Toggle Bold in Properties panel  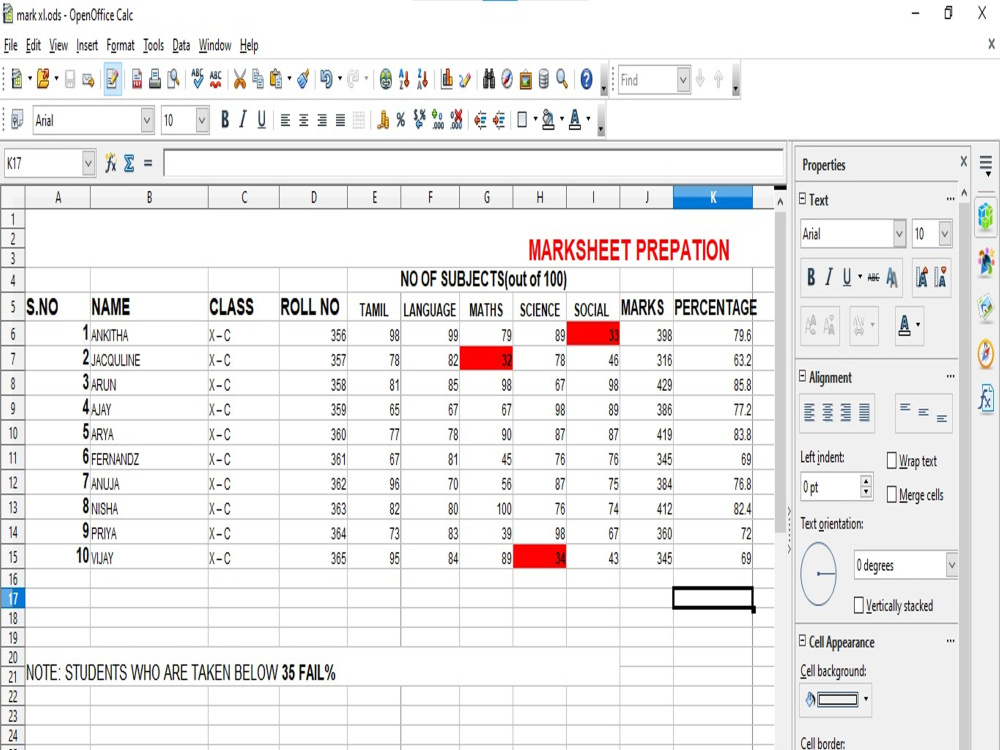811,277
